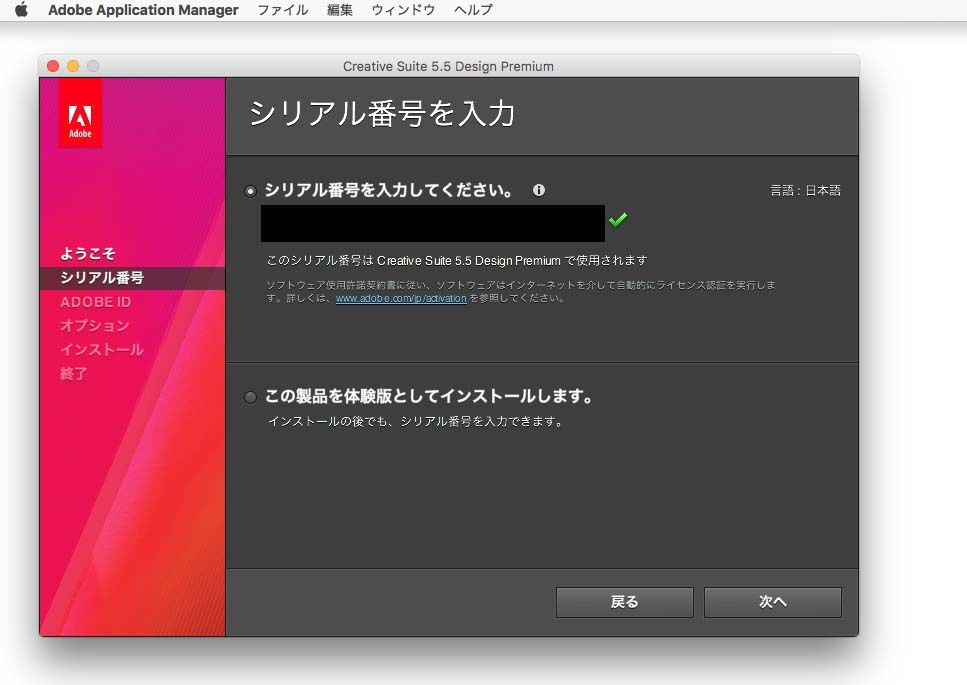Click the Adobe logo in sidebar
Image resolution: width=967 pixels, height=685 pixels.
80,114
